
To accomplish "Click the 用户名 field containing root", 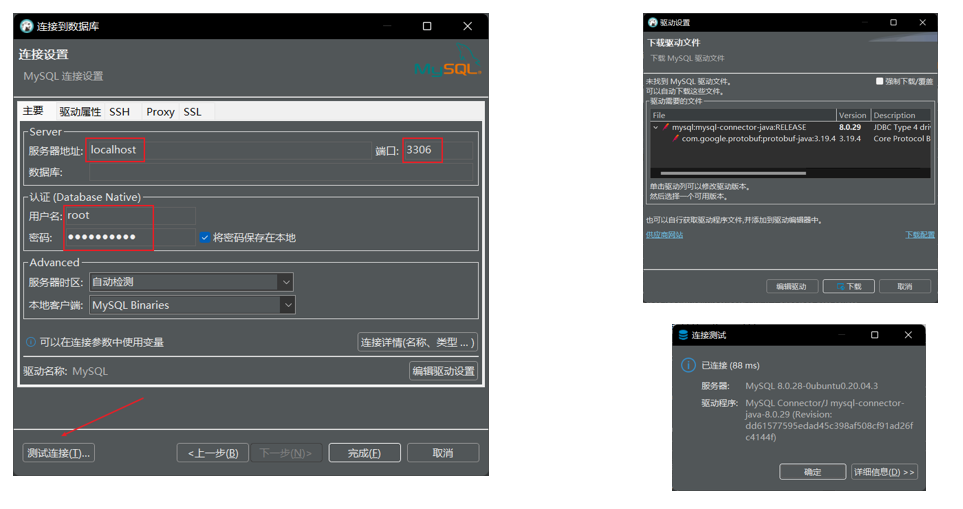I will (130, 216).
